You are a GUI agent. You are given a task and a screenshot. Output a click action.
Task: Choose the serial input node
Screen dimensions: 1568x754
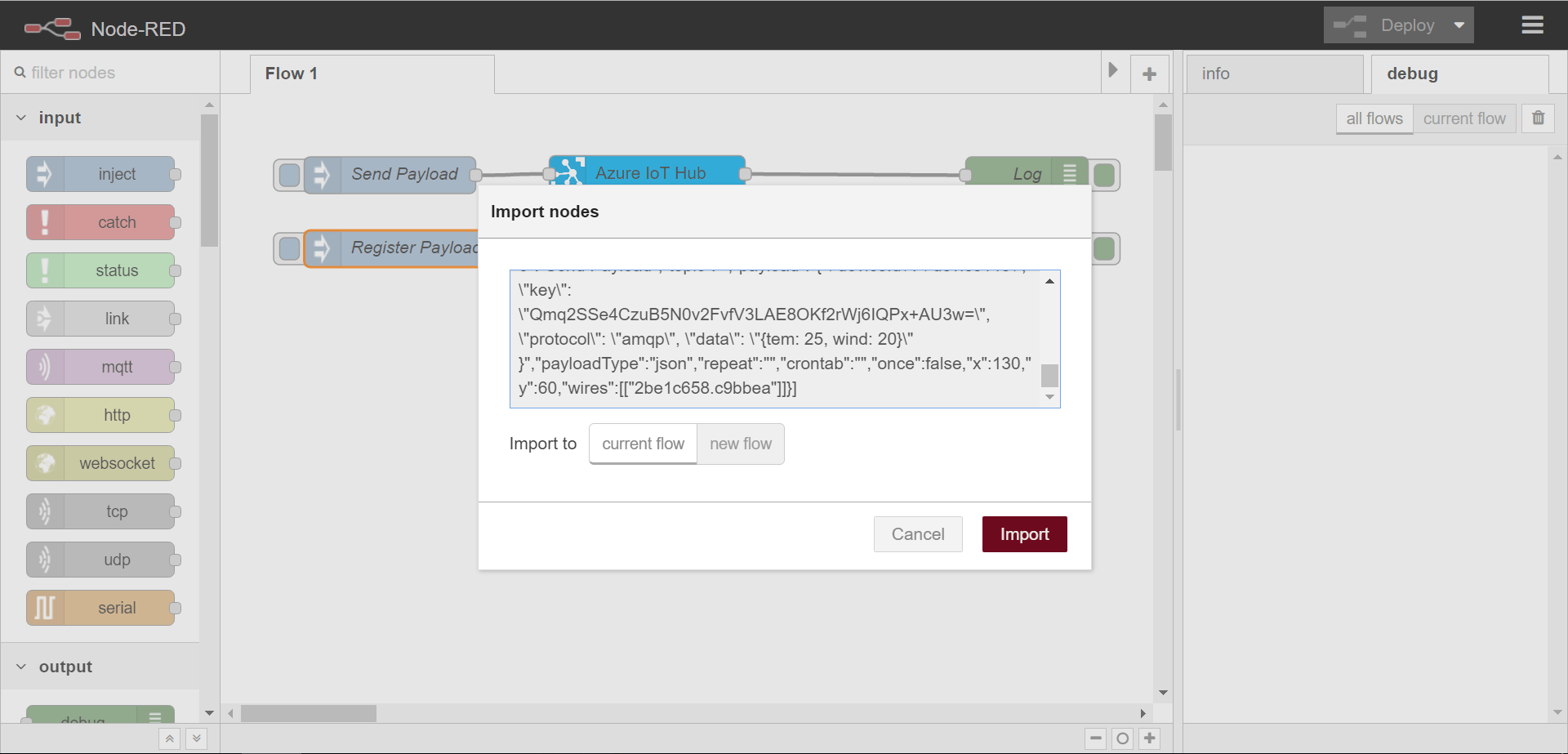(101, 607)
